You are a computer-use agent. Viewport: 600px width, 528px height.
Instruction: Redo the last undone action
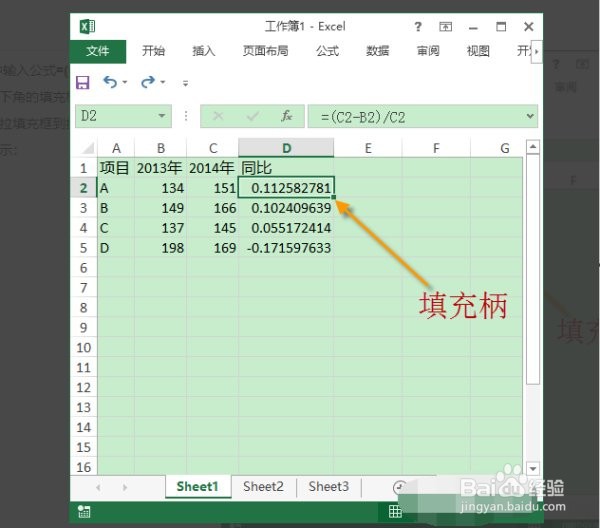(148, 82)
